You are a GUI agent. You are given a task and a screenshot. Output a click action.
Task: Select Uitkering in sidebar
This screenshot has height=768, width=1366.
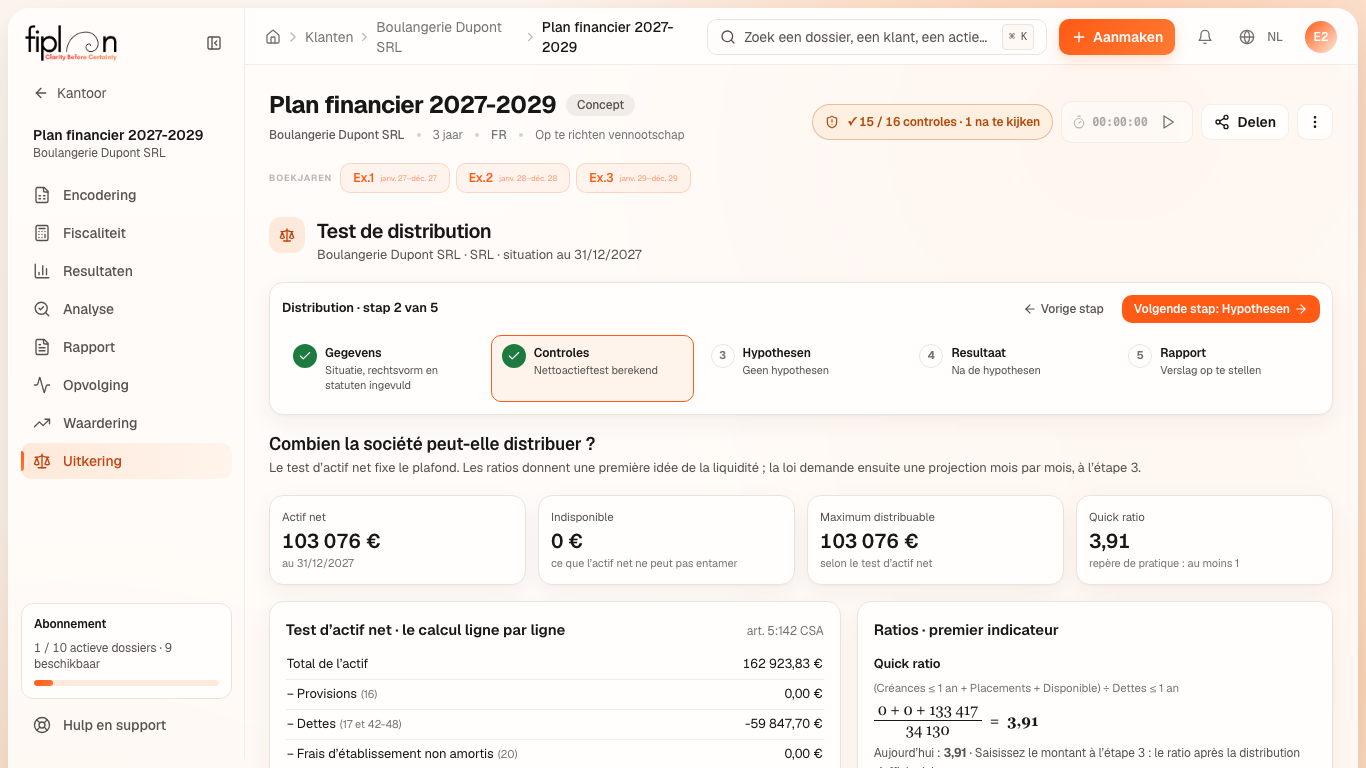point(126,461)
